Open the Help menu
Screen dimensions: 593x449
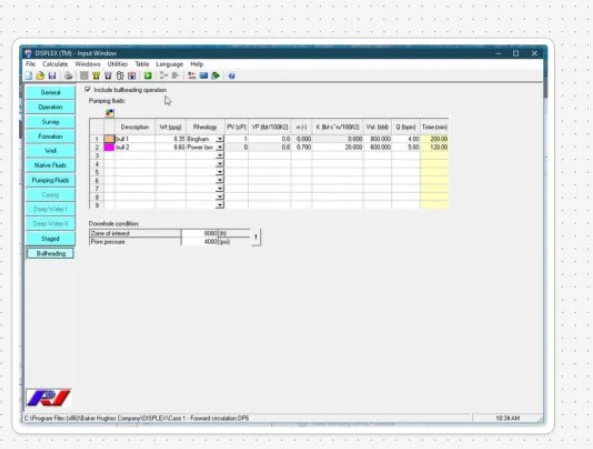[x=197, y=64]
